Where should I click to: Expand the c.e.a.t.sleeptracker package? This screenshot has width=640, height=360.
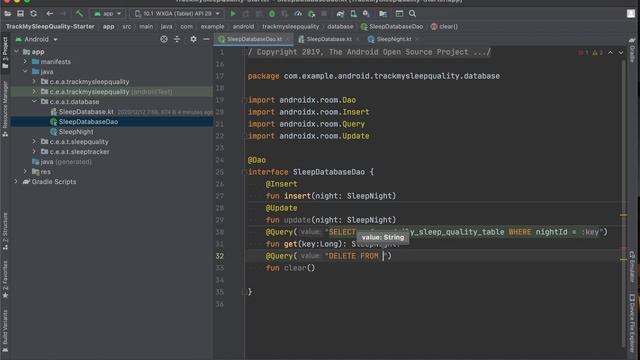[34, 151]
